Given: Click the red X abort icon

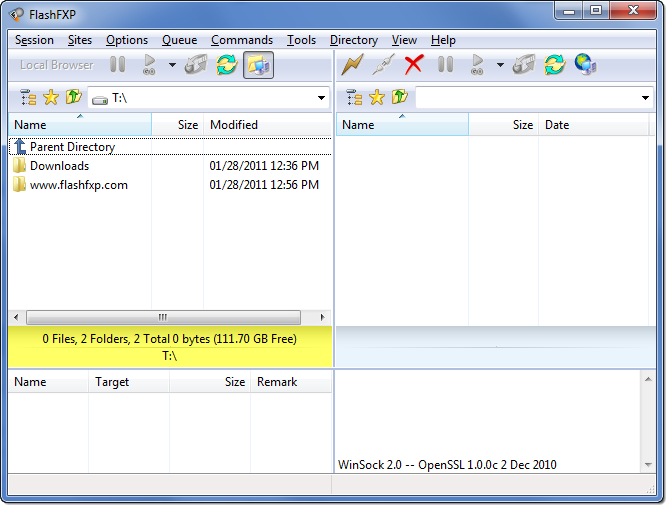Looking at the screenshot, I should click(414, 65).
